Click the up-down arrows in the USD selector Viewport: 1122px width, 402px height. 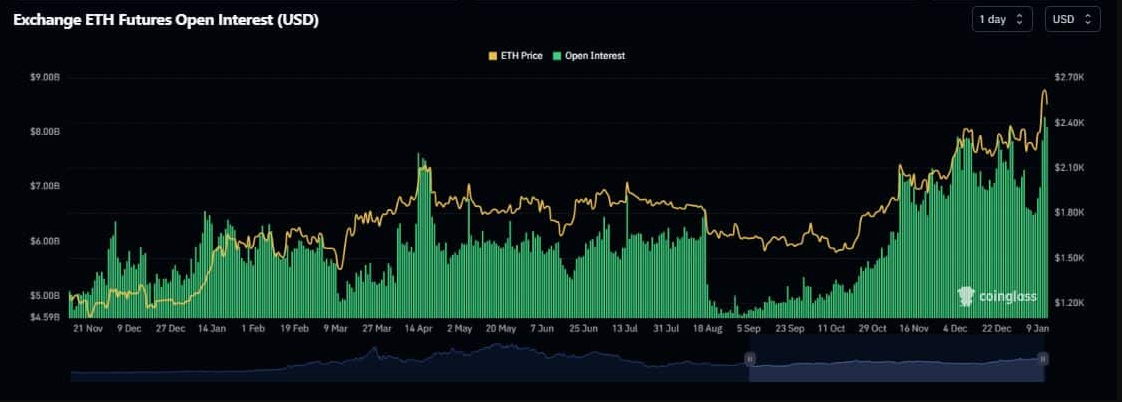[x=1088, y=19]
